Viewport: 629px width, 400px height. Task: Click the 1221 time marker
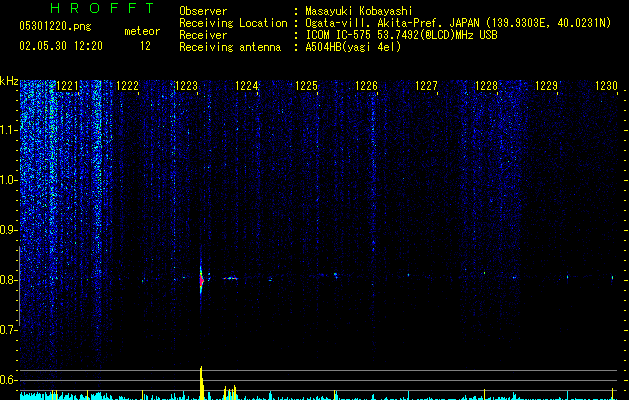67,86
